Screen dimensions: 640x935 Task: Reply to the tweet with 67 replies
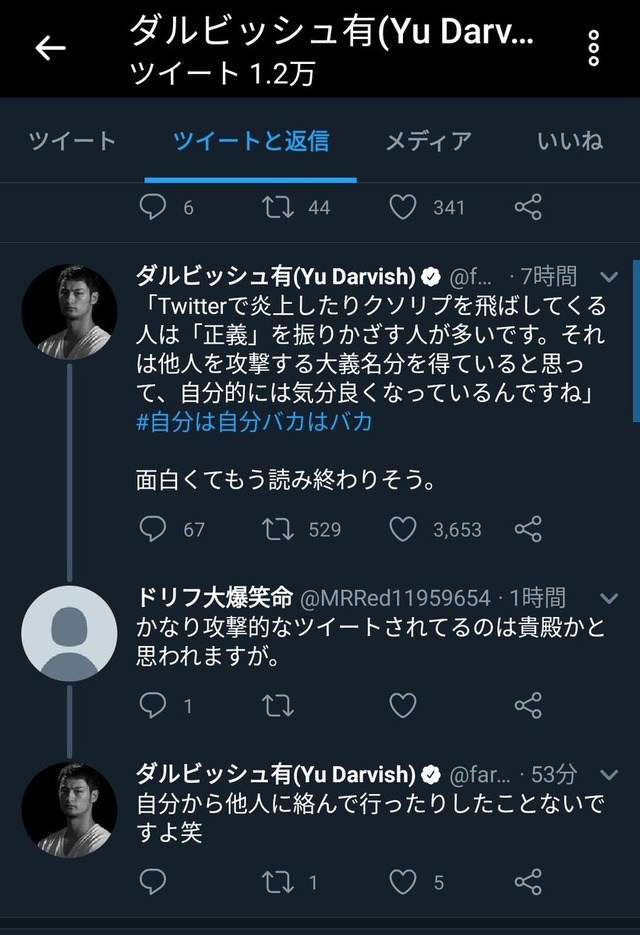[x=153, y=529]
